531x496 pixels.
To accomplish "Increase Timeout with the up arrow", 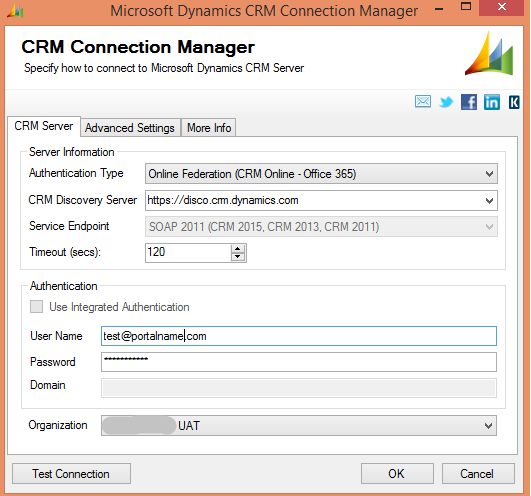I will click(x=238, y=249).
